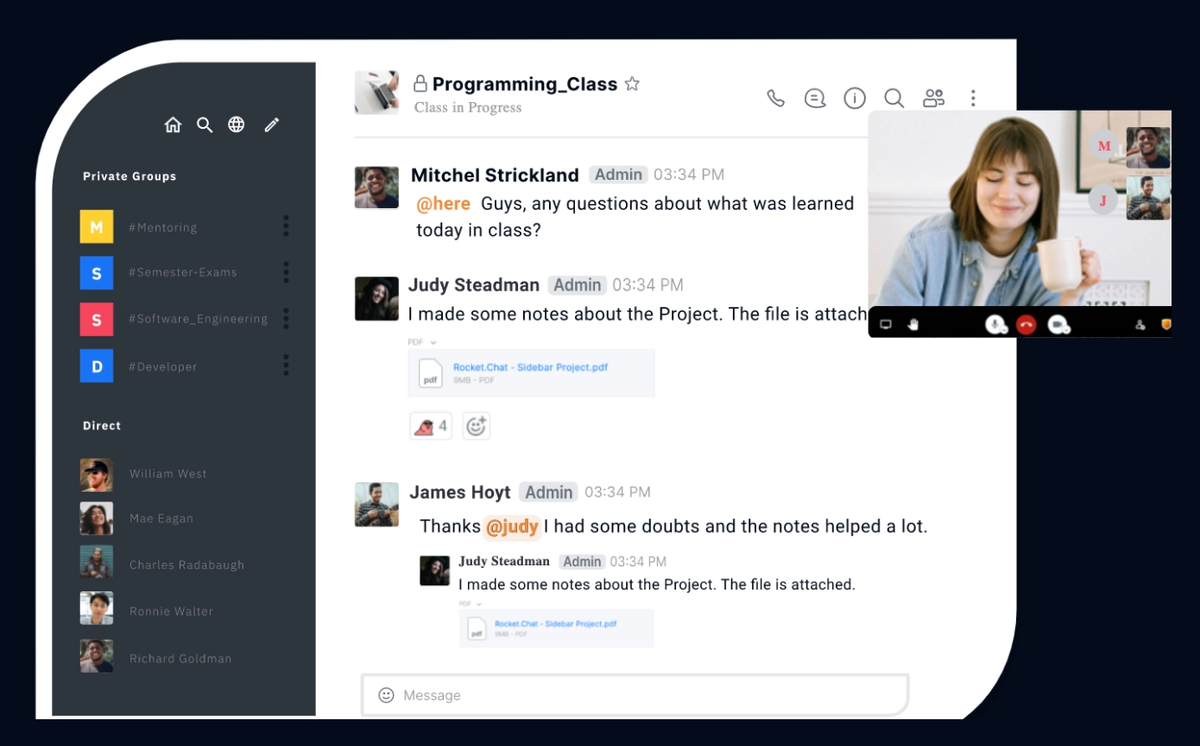Open the members list icon
The height and width of the screenshot is (746, 1200).
click(x=934, y=98)
